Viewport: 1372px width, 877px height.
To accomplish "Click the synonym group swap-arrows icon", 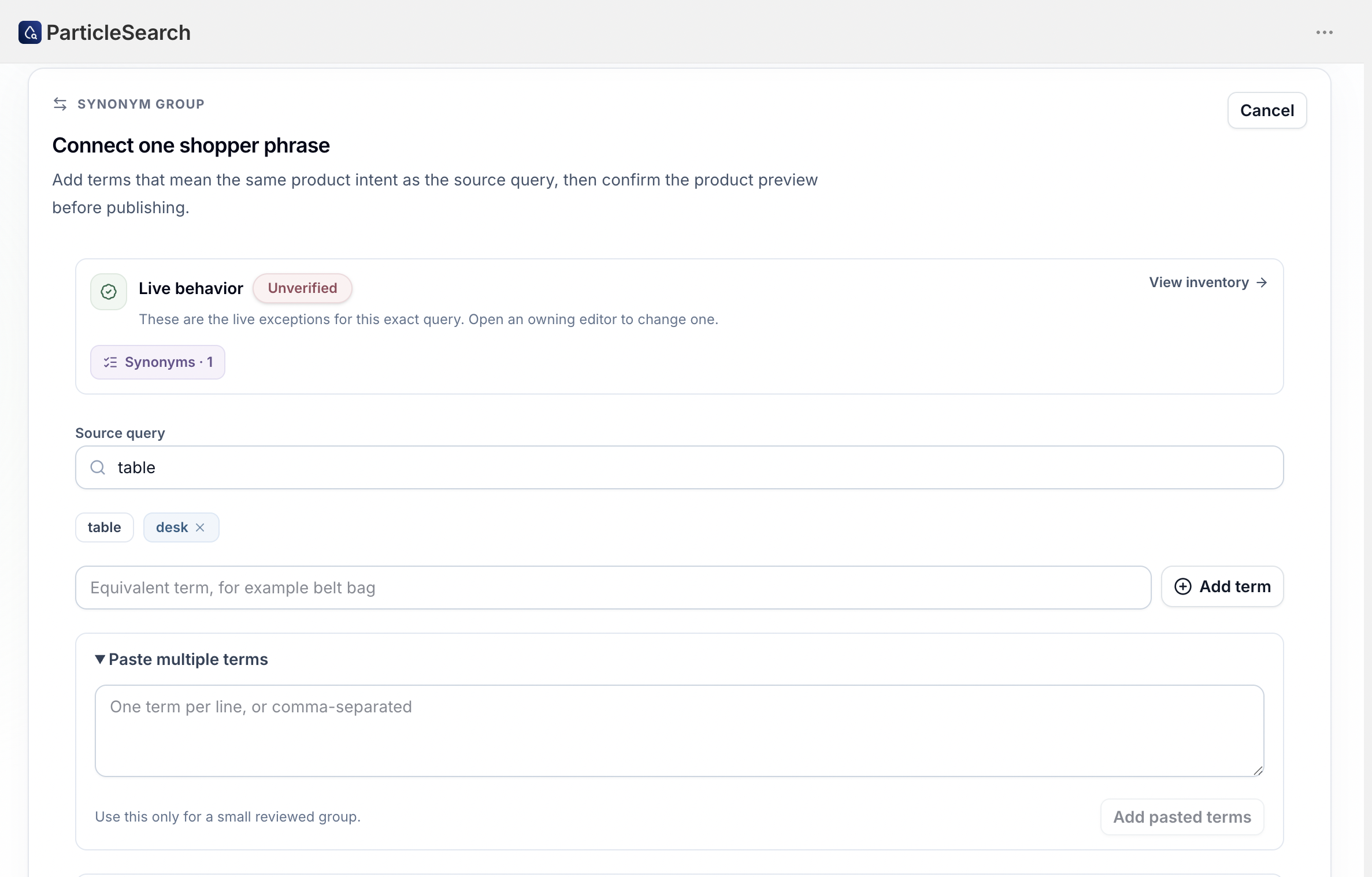I will click(x=60, y=104).
